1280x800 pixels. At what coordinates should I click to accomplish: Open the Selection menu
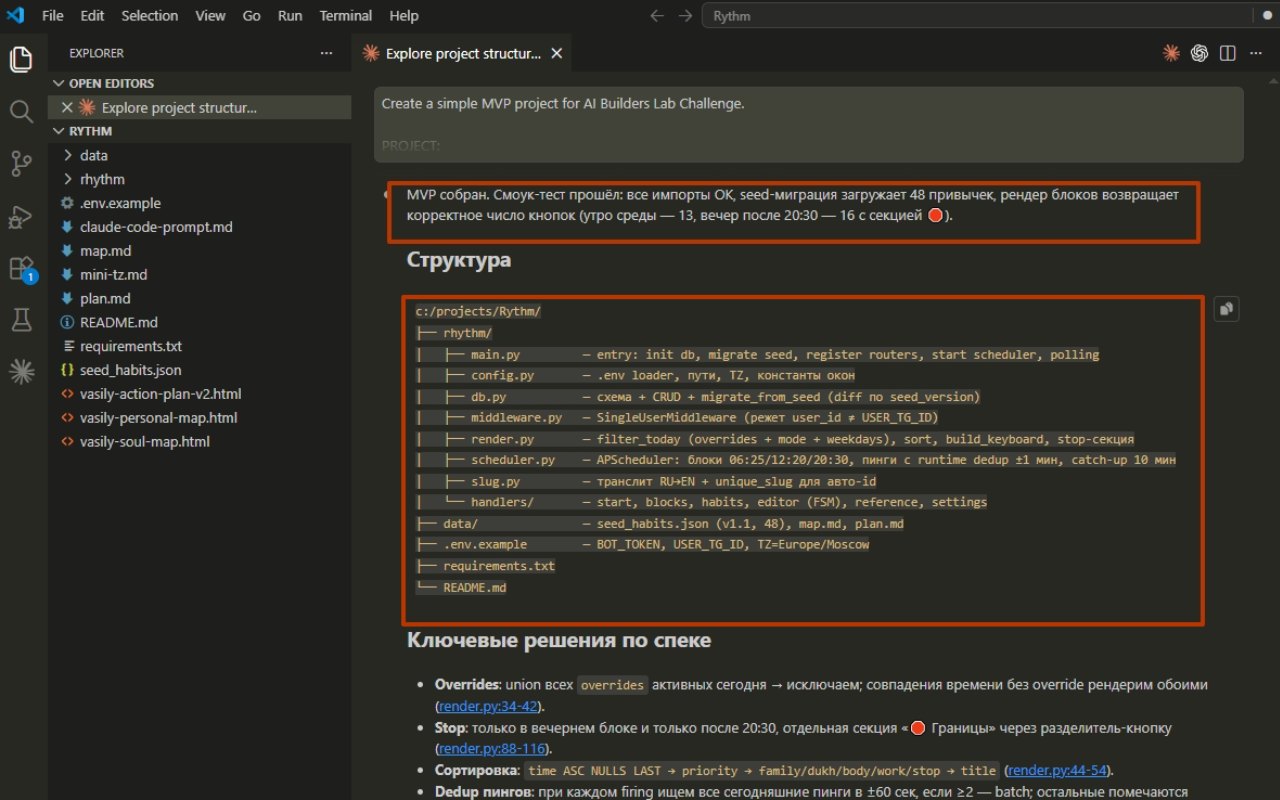(x=150, y=16)
